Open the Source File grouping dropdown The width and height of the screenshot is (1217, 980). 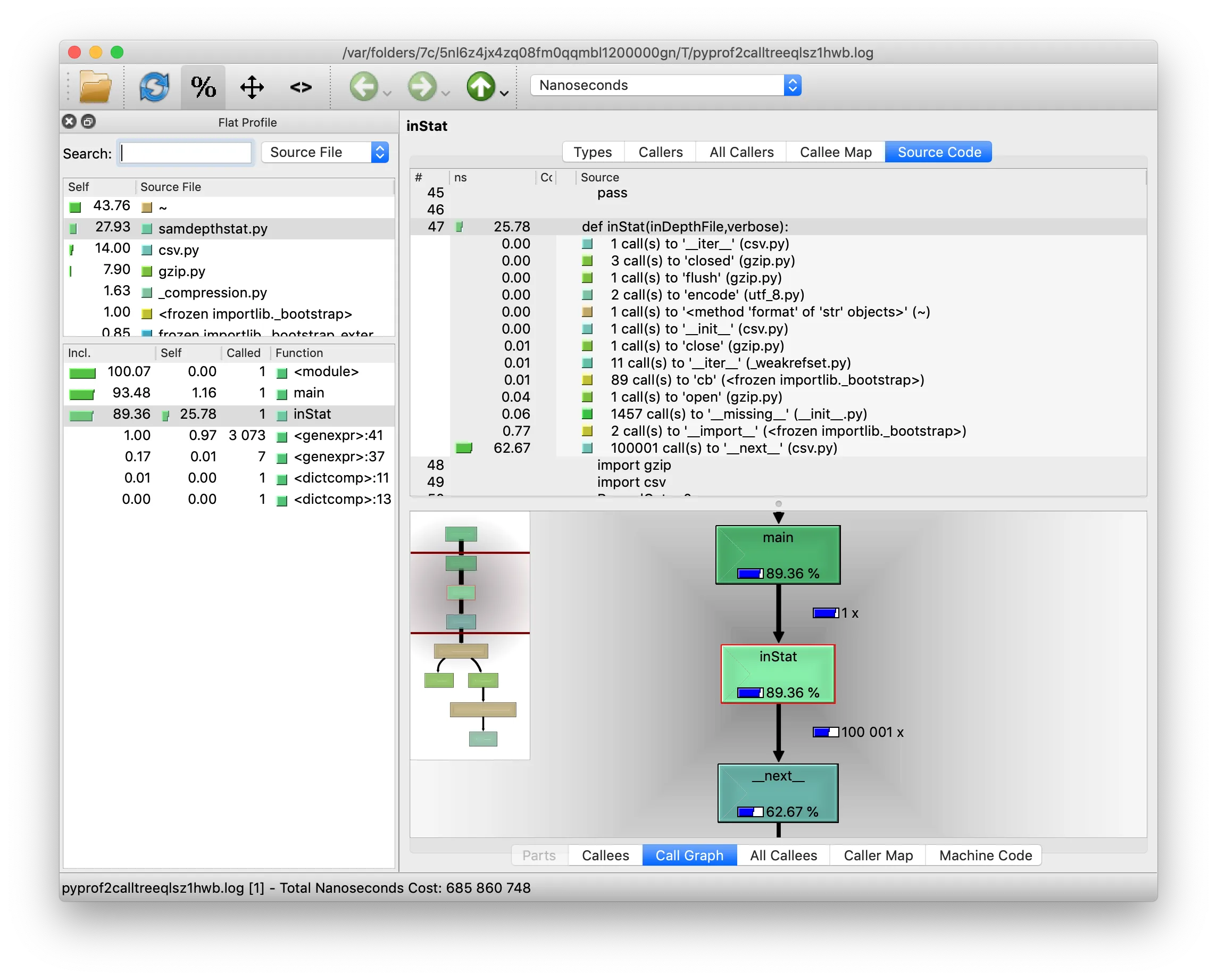pyautogui.click(x=326, y=152)
